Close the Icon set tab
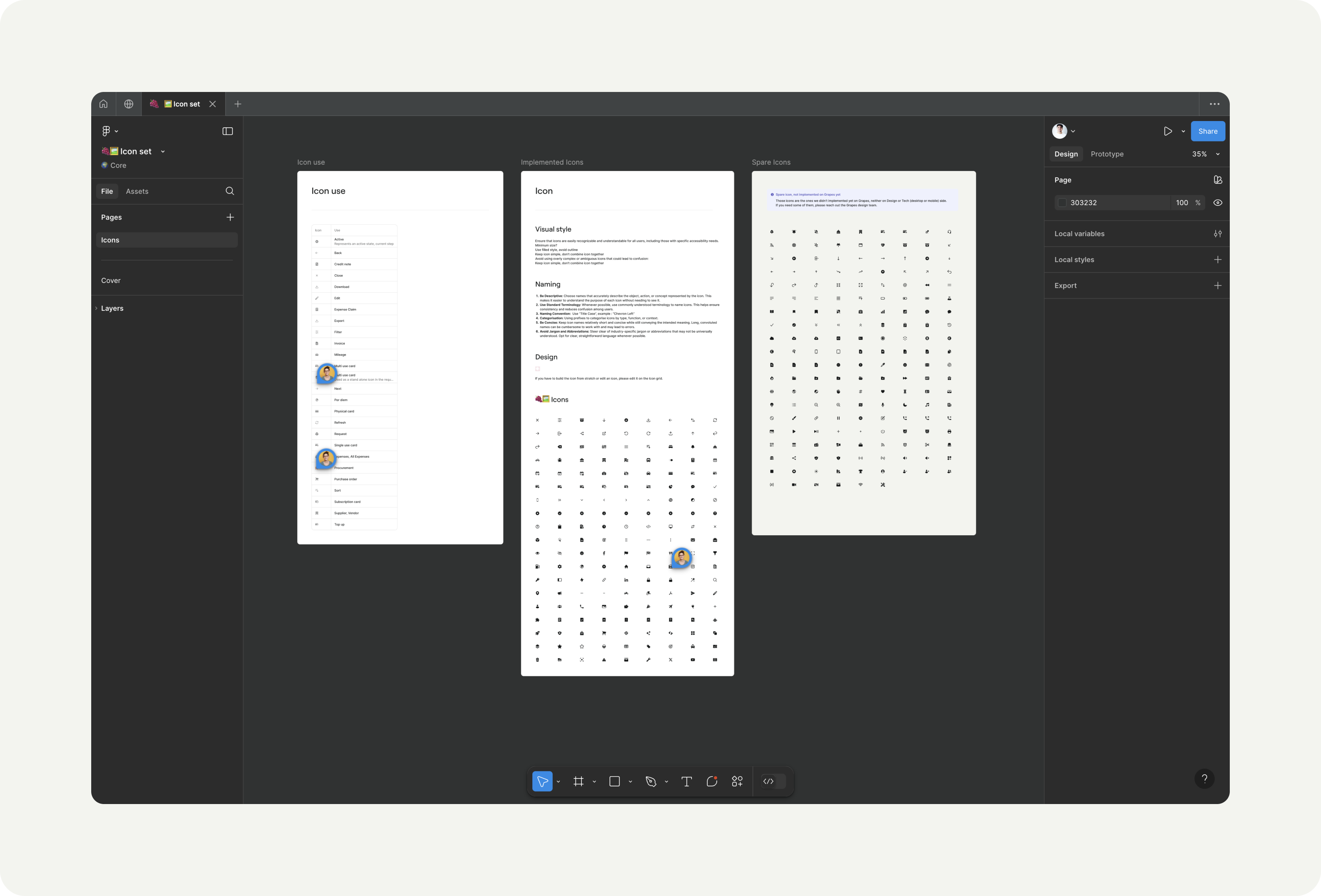The height and width of the screenshot is (896, 1321). coord(213,104)
